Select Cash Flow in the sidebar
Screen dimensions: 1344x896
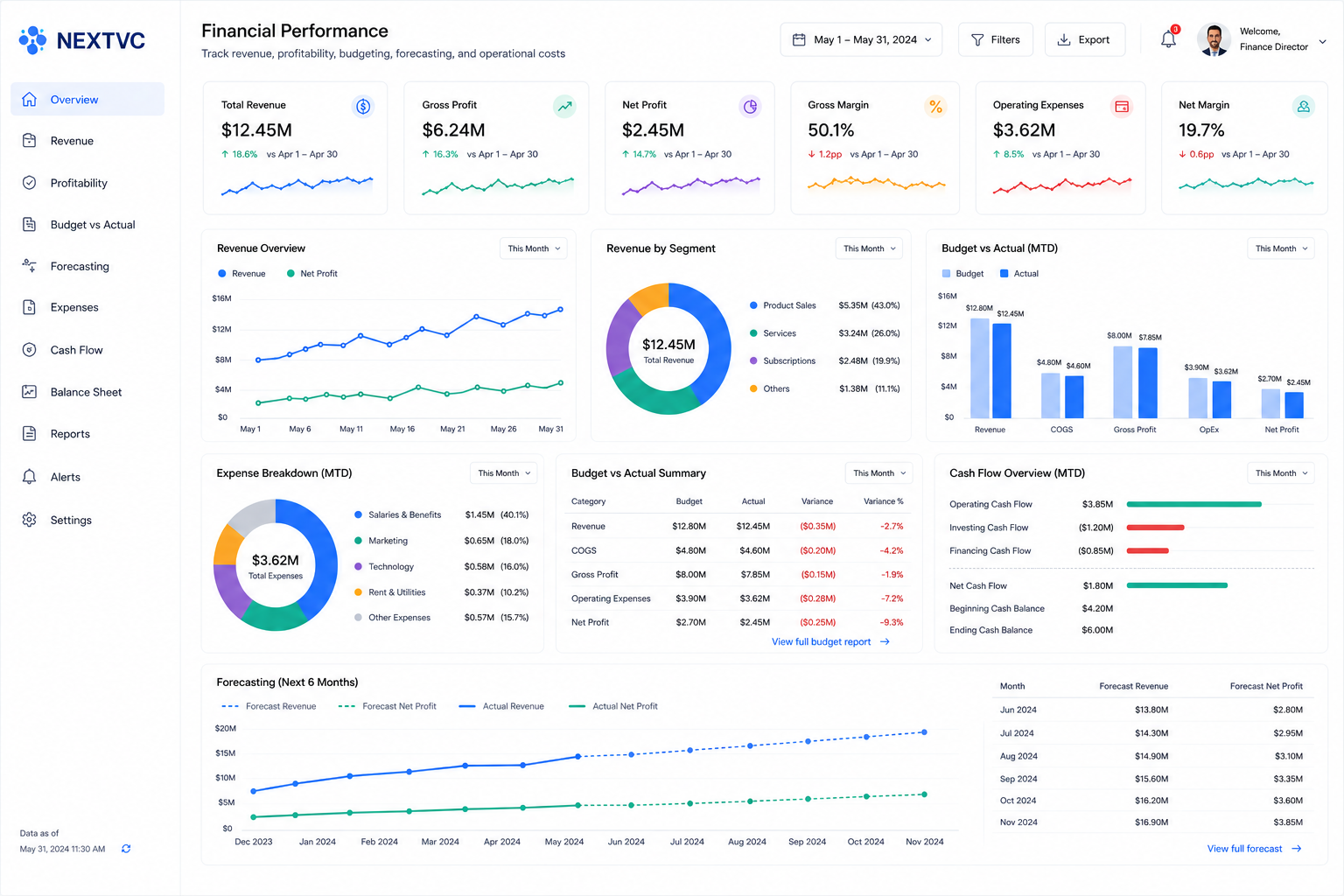tap(87, 350)
